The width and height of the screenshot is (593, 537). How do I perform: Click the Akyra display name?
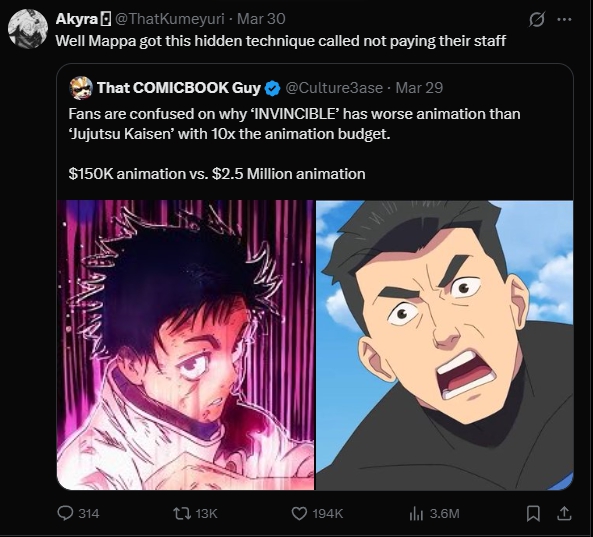click(77, 19)
